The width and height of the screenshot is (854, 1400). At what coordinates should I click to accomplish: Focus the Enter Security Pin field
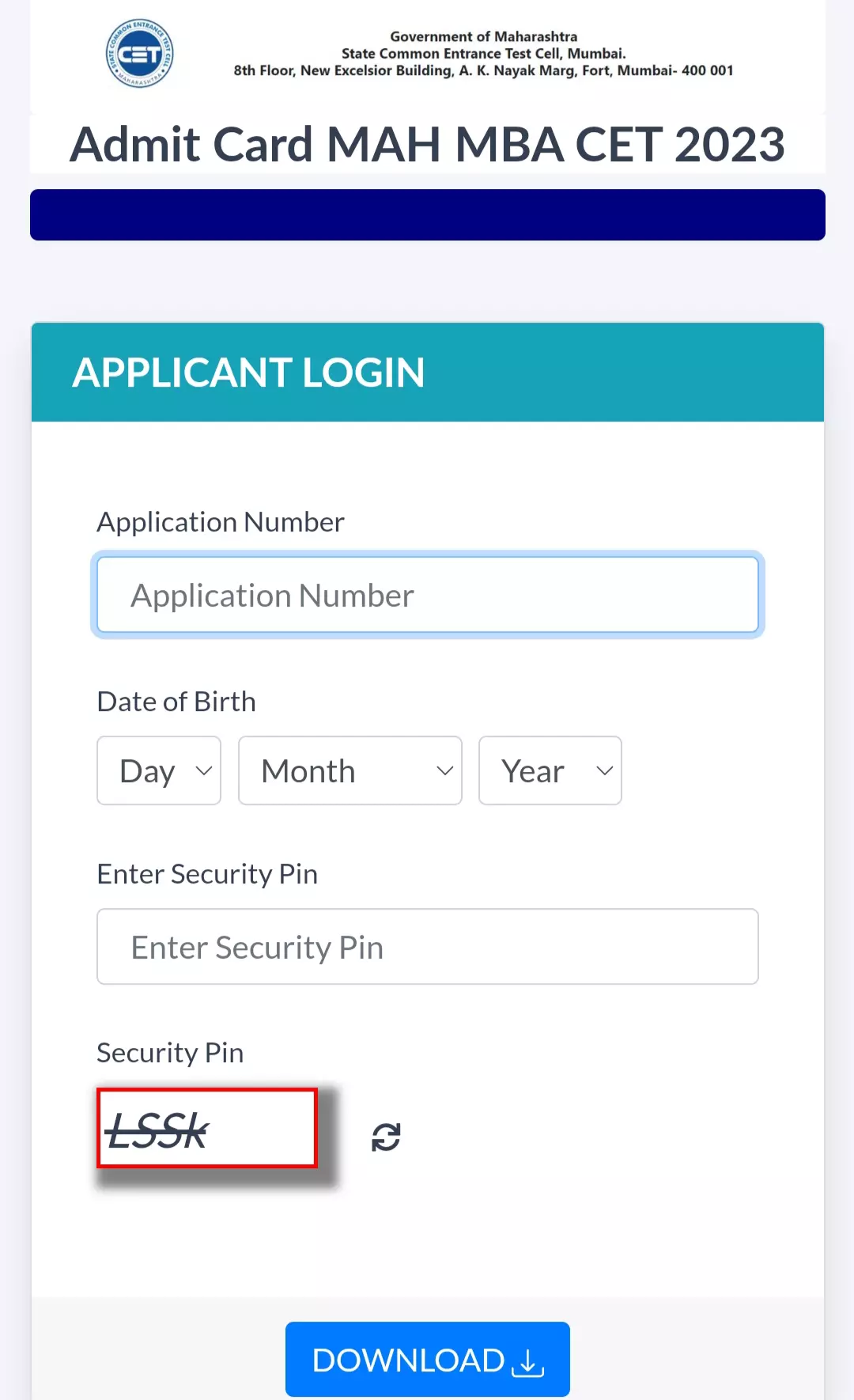(x=428, y=947)
